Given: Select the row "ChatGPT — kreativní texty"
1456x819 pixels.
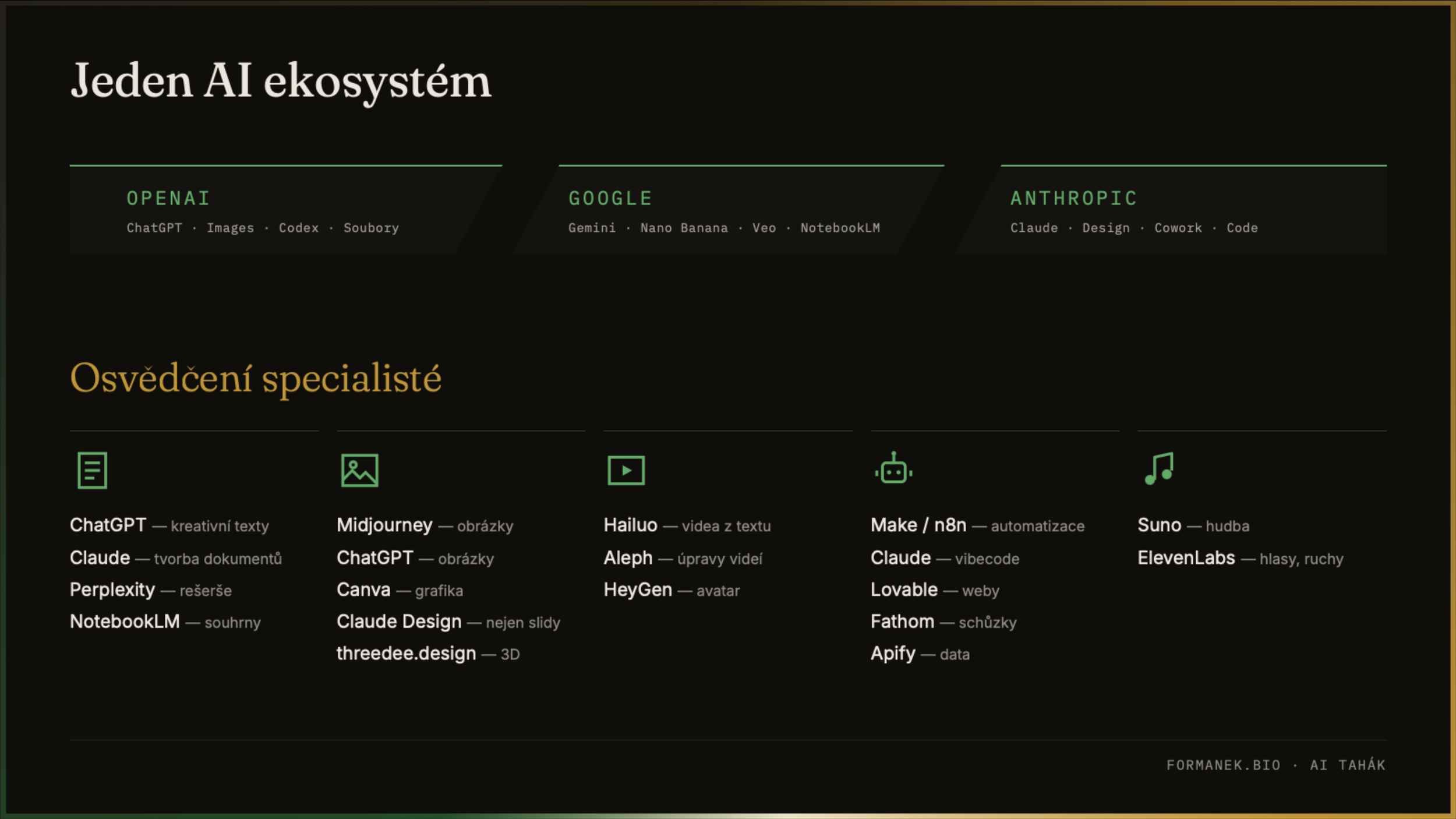Looking at the screenshot, I should click(x=169, y=525).
